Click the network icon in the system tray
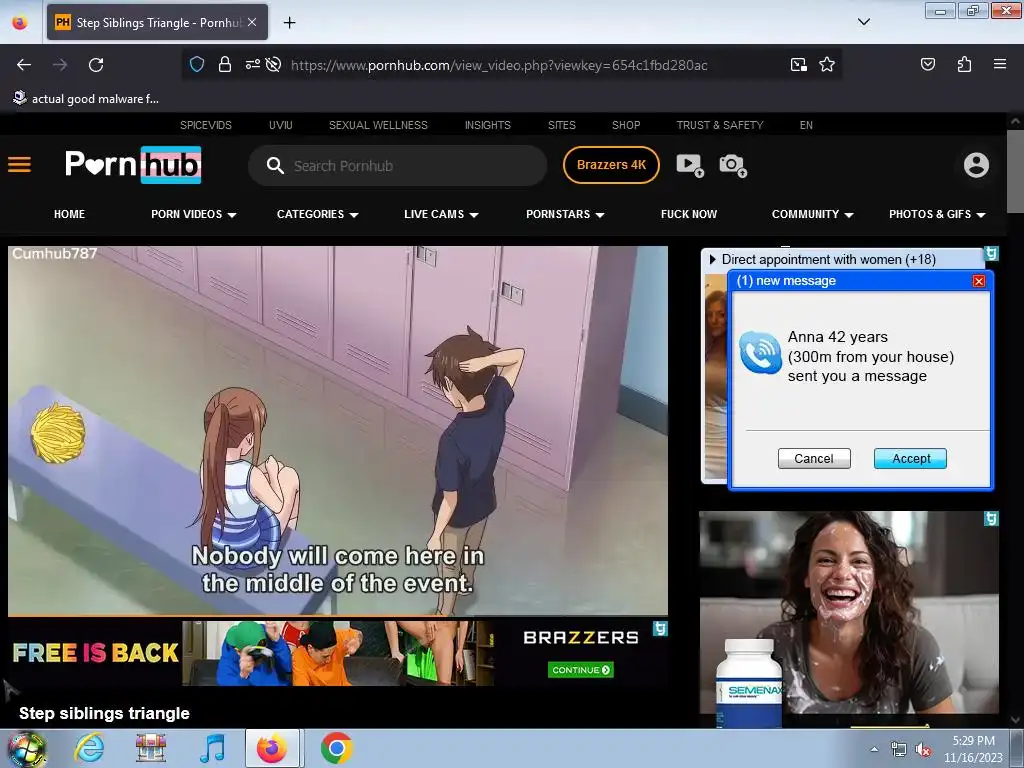 [x=898, y=750]
